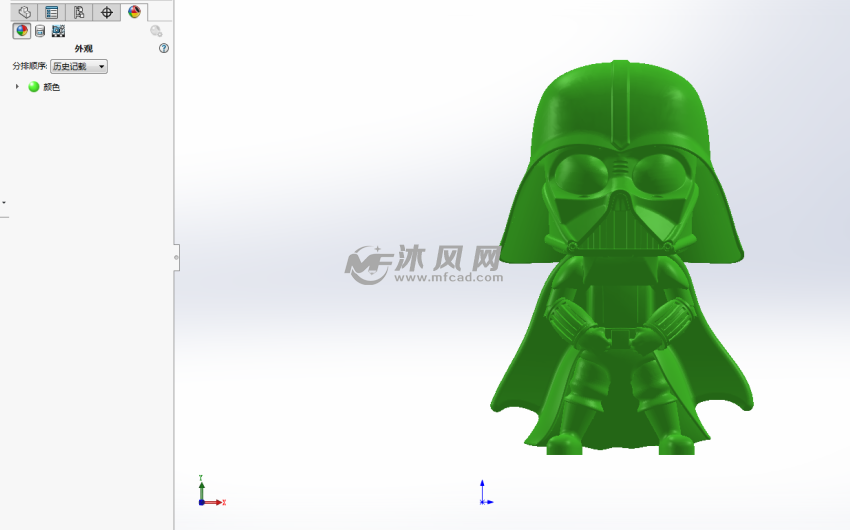Show appearances view with color sphere icon
Screen dimensions: 850x530
(21, 31)
